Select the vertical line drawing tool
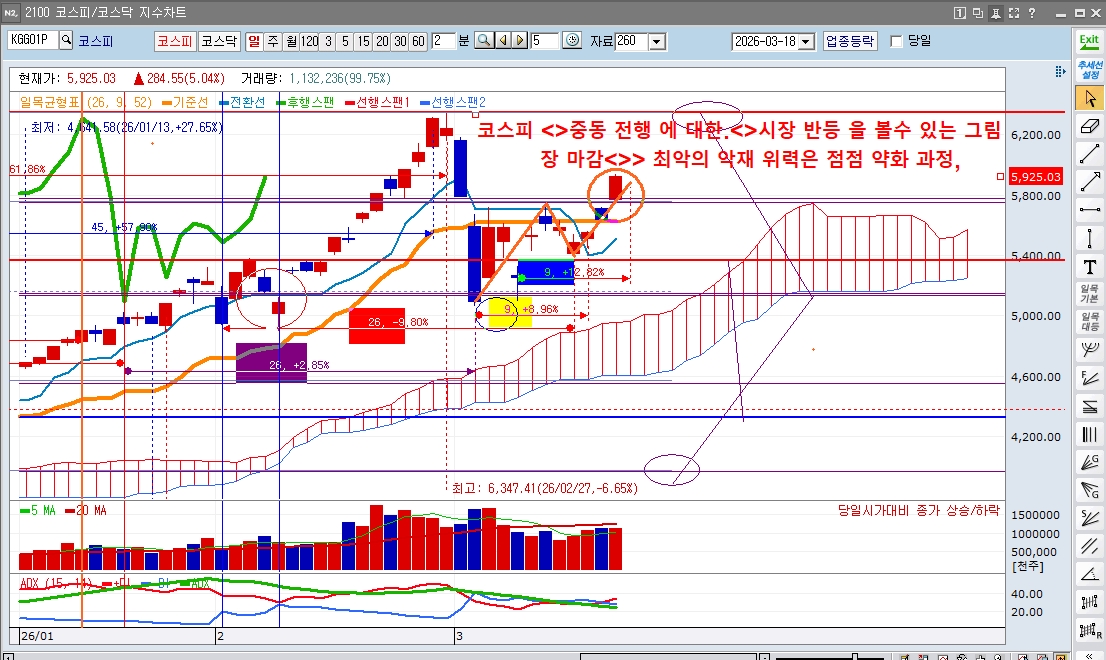Image resolution: width=1106 pixels, height=660 pixels. (1089, 238)
